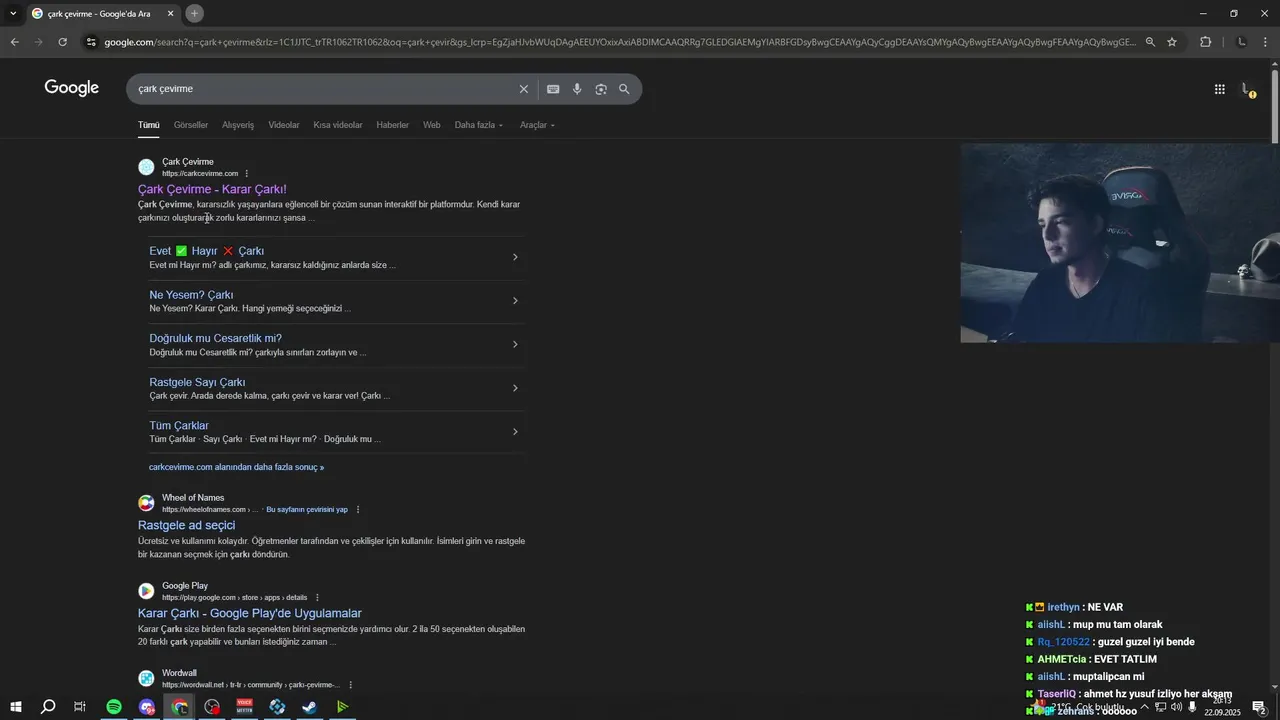View site information icon in address bar

(x=91, y=42)
